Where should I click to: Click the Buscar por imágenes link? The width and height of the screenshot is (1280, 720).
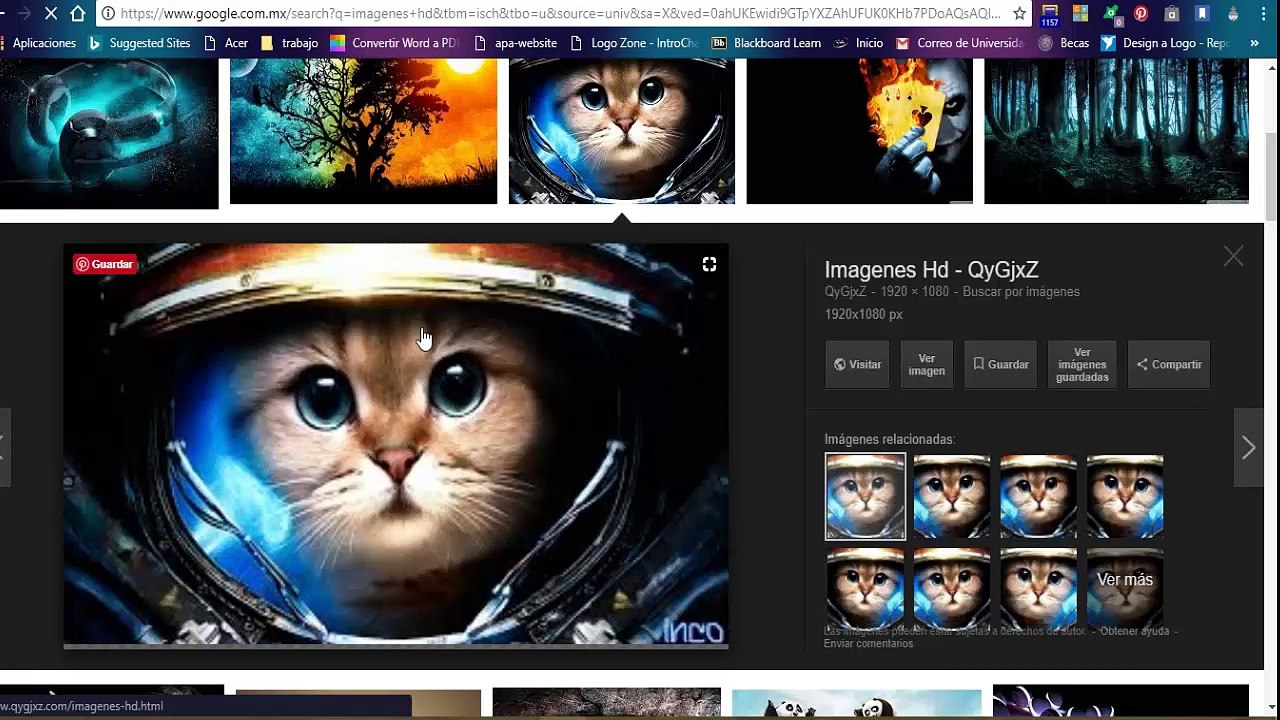coord(1021,292)
